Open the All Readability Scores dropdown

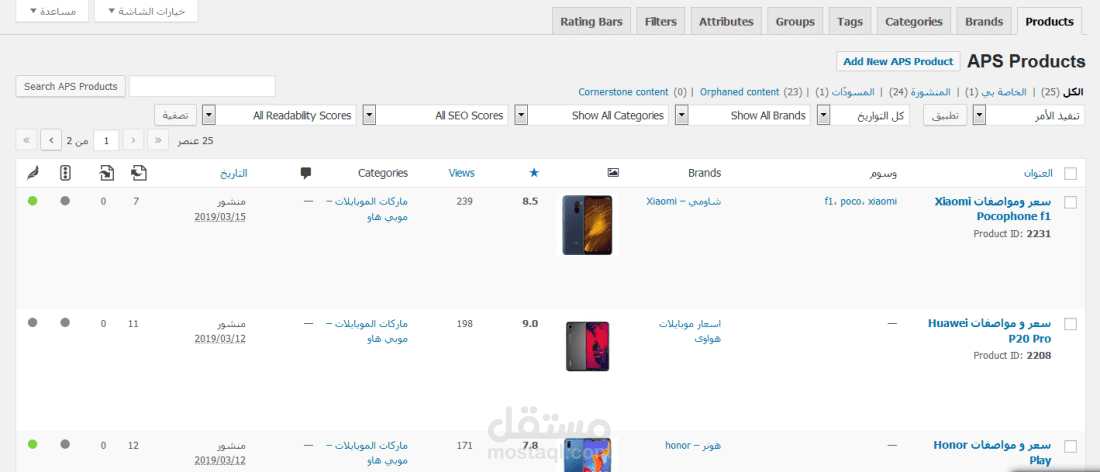coord(279,115)
